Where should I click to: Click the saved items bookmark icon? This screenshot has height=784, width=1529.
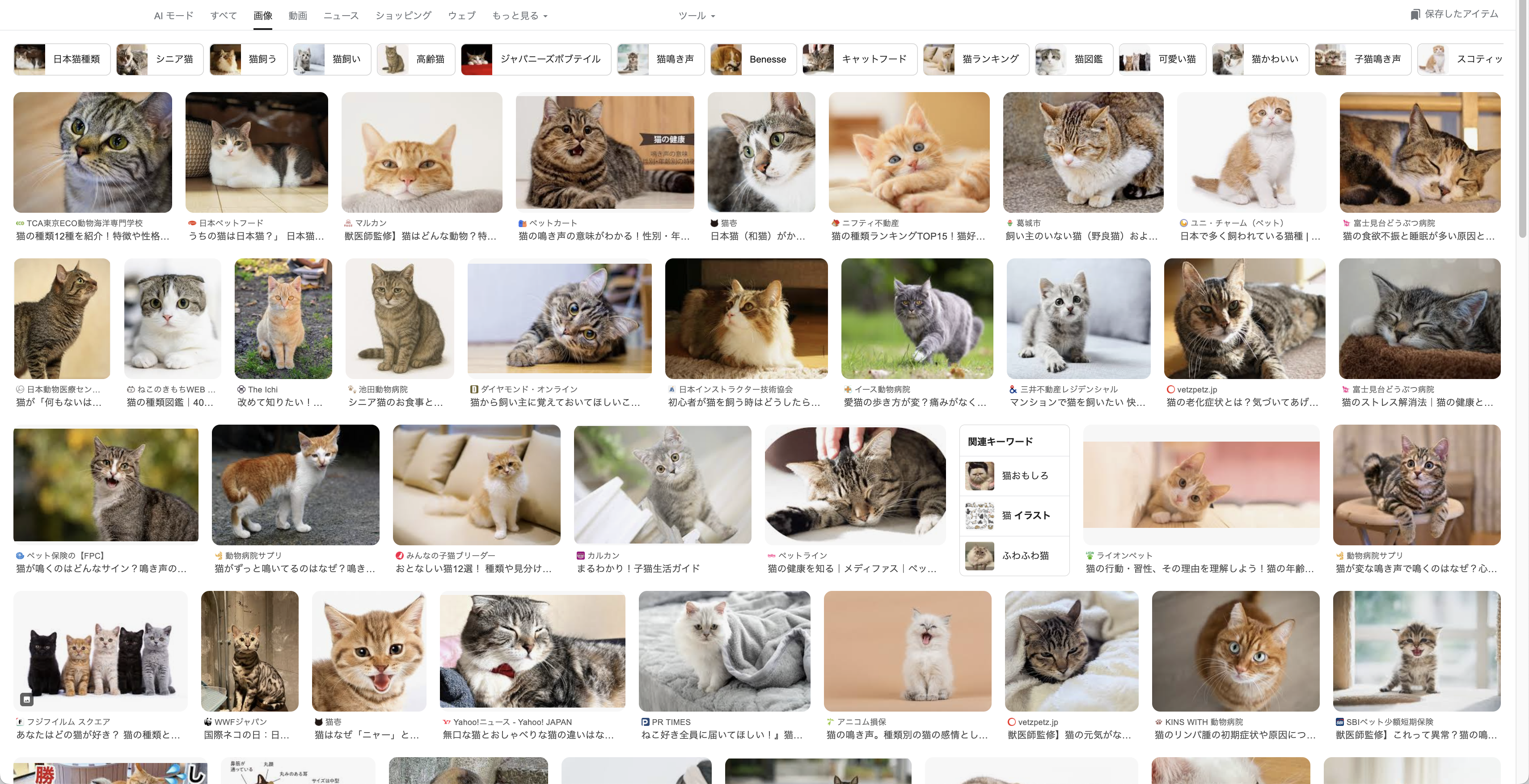1415,14
